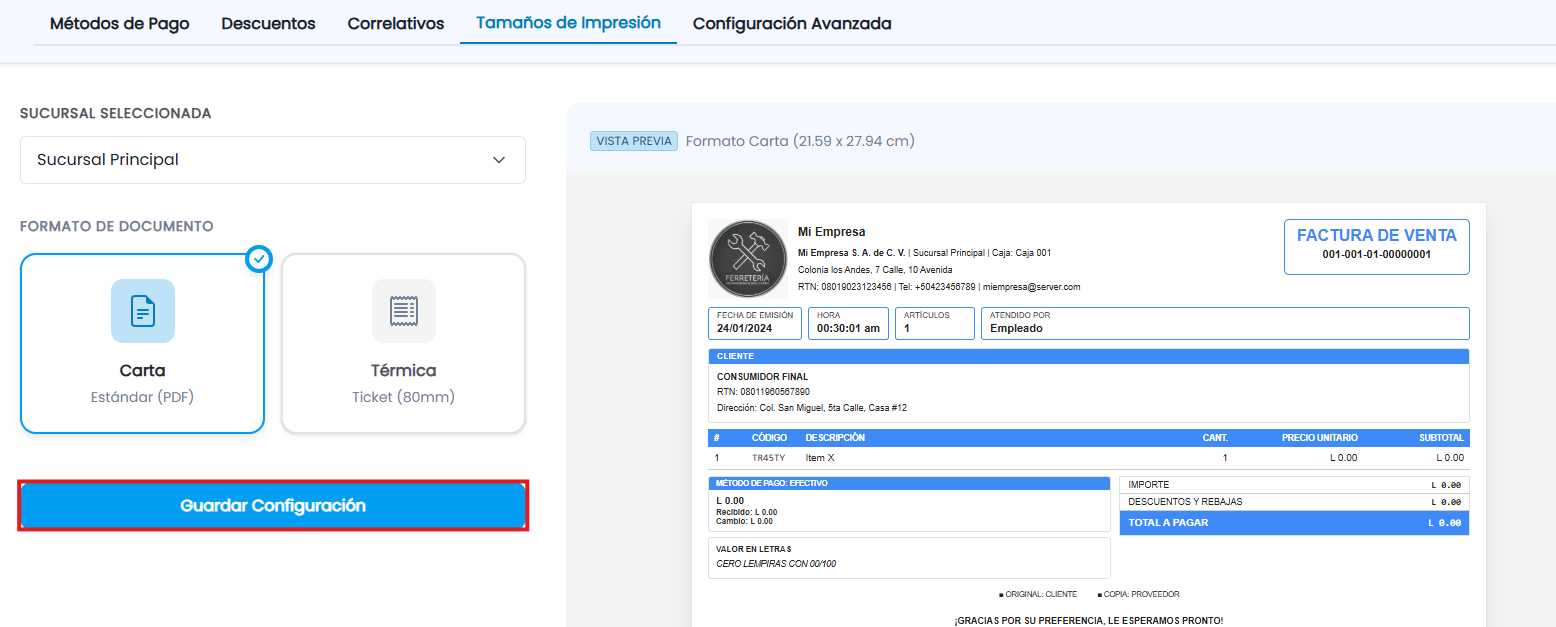
Task: Click the CONSUMIDOR FINAL client name
Action: (763, 377)
